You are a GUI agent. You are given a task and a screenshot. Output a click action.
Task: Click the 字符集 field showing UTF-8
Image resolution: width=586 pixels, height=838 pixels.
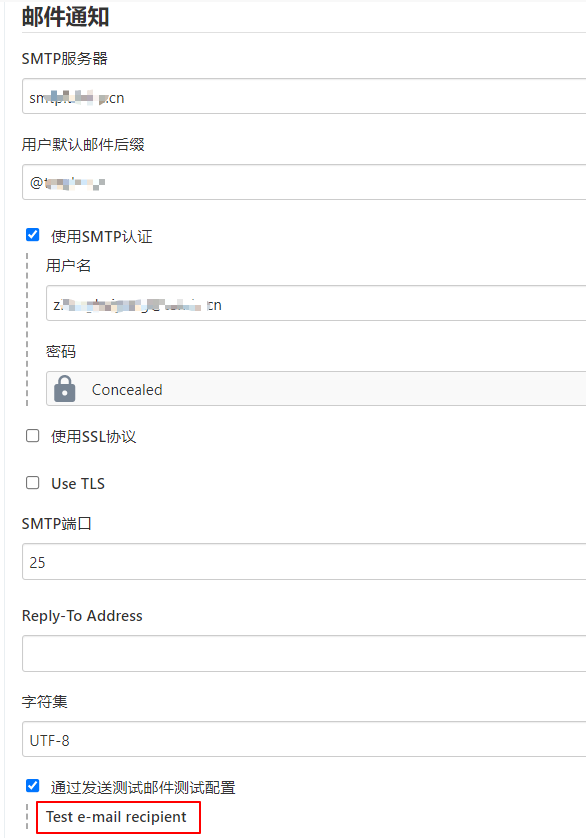pyautogui.click(x=304, y=739)
